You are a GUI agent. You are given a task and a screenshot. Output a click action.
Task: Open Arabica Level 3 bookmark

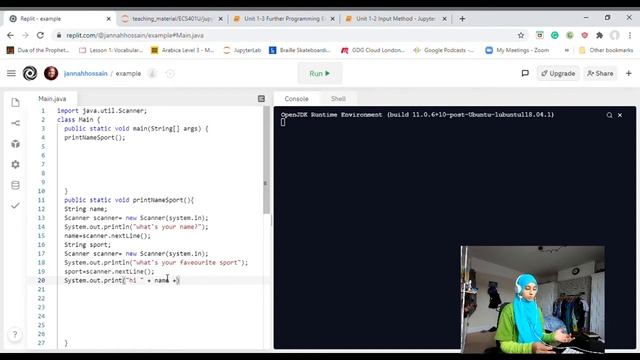click(182, 50)
